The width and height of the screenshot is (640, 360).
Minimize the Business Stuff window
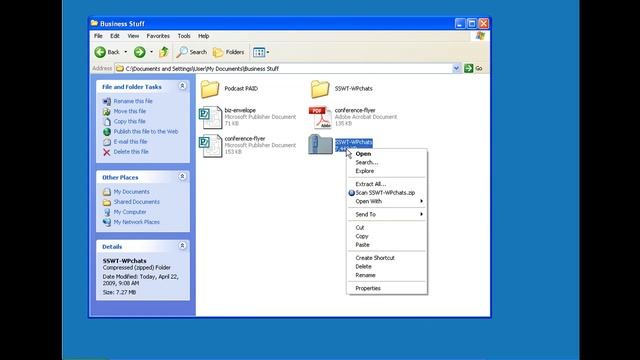460,23
